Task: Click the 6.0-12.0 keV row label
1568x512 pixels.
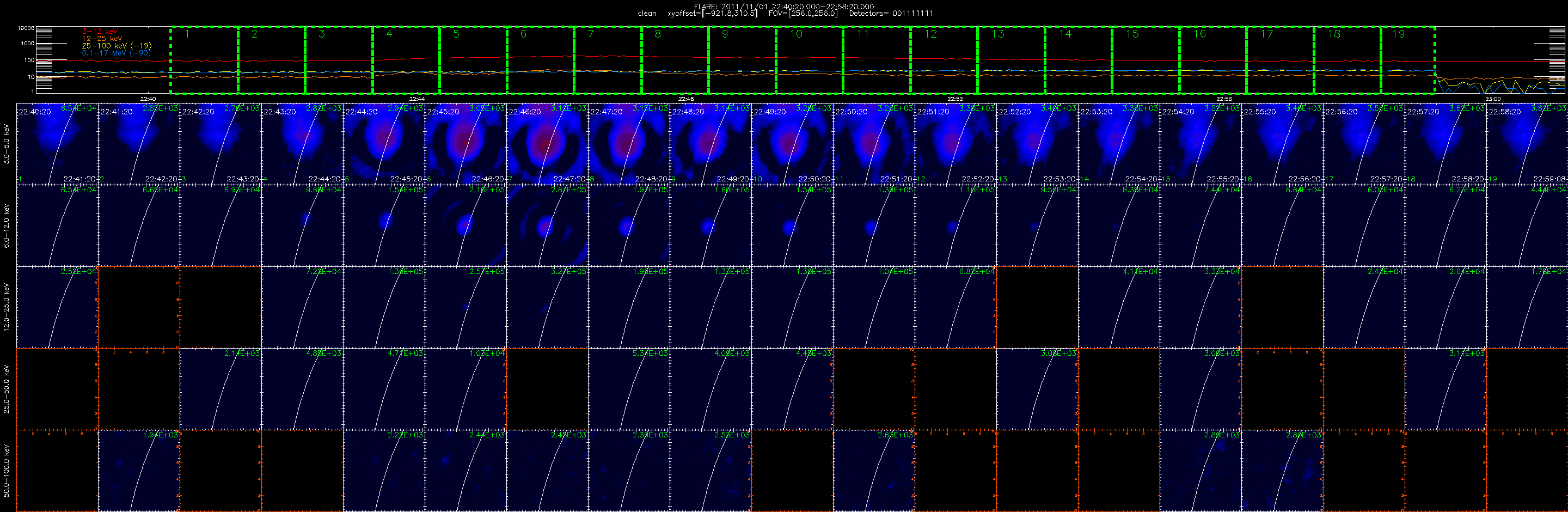Action: click(x=7, y=225)
